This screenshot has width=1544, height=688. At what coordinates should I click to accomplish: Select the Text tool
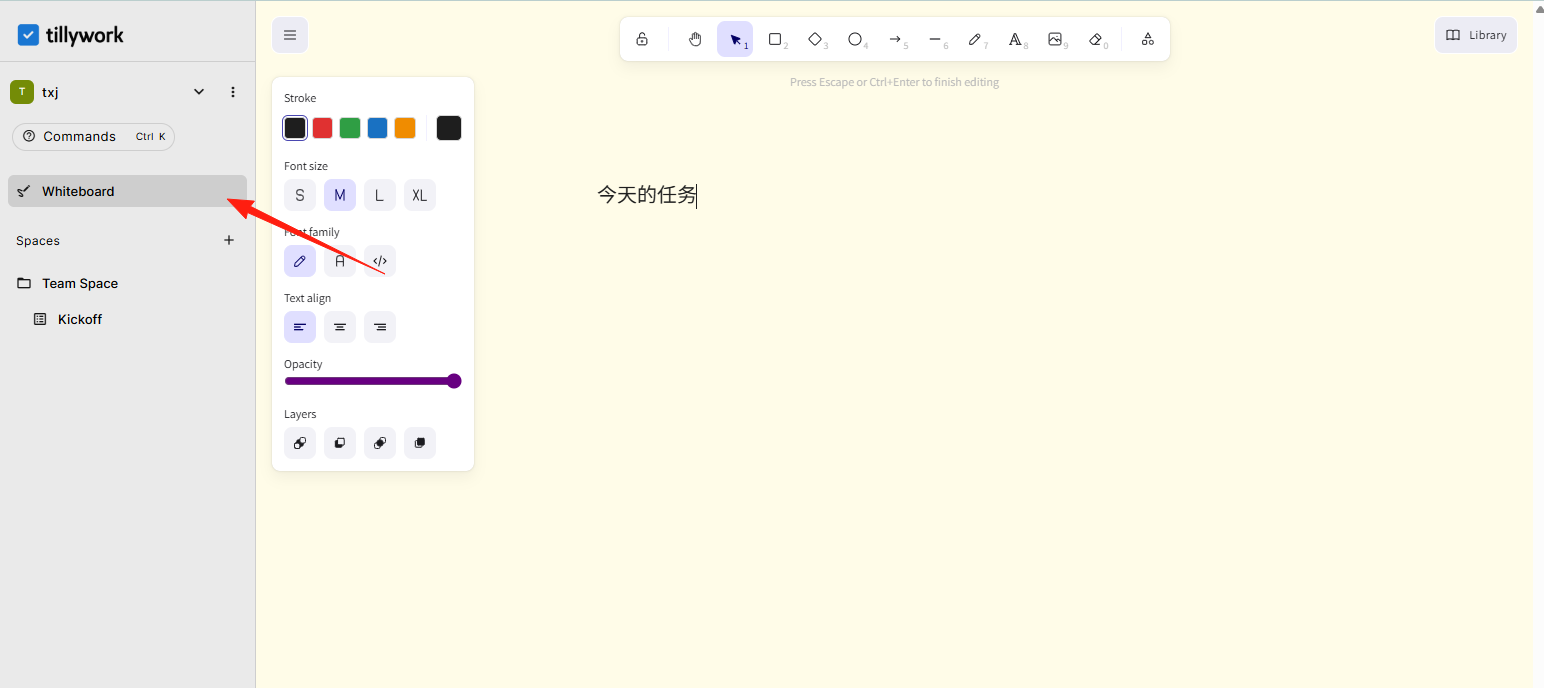1015,39
